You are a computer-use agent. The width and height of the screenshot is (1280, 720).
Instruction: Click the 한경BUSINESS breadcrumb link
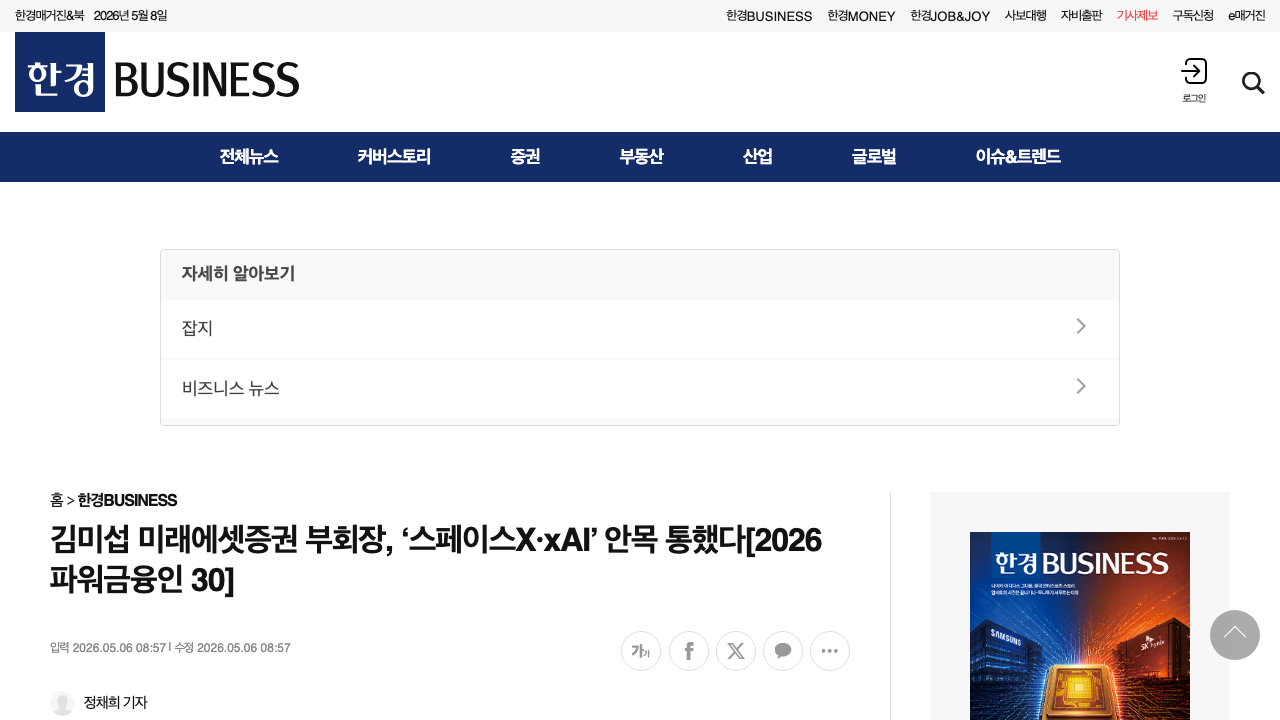click(x=127, y=500)
